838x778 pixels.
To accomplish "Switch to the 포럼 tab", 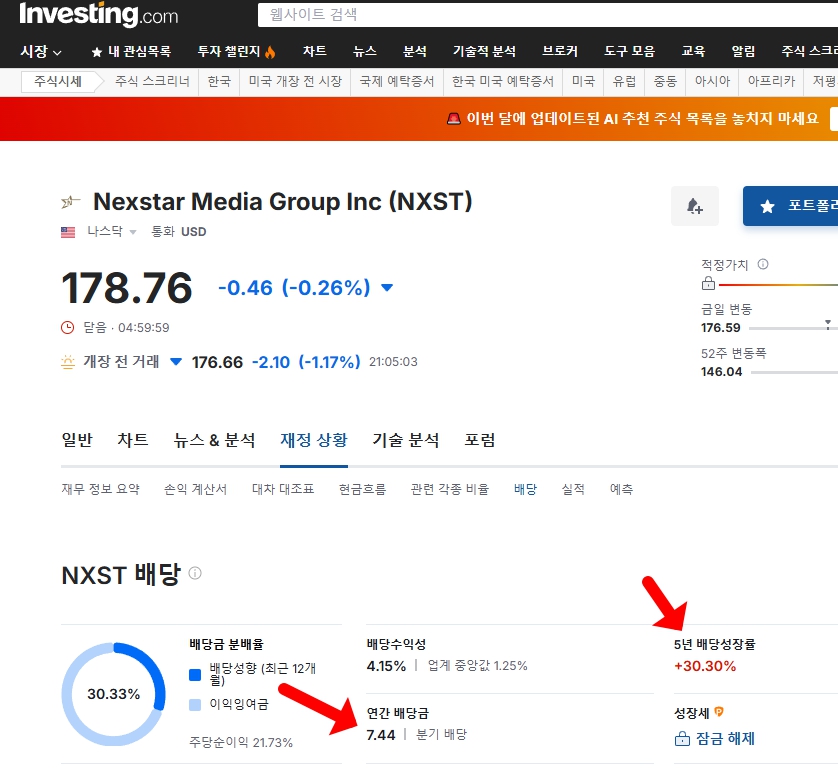I will (x=479, y=440).
